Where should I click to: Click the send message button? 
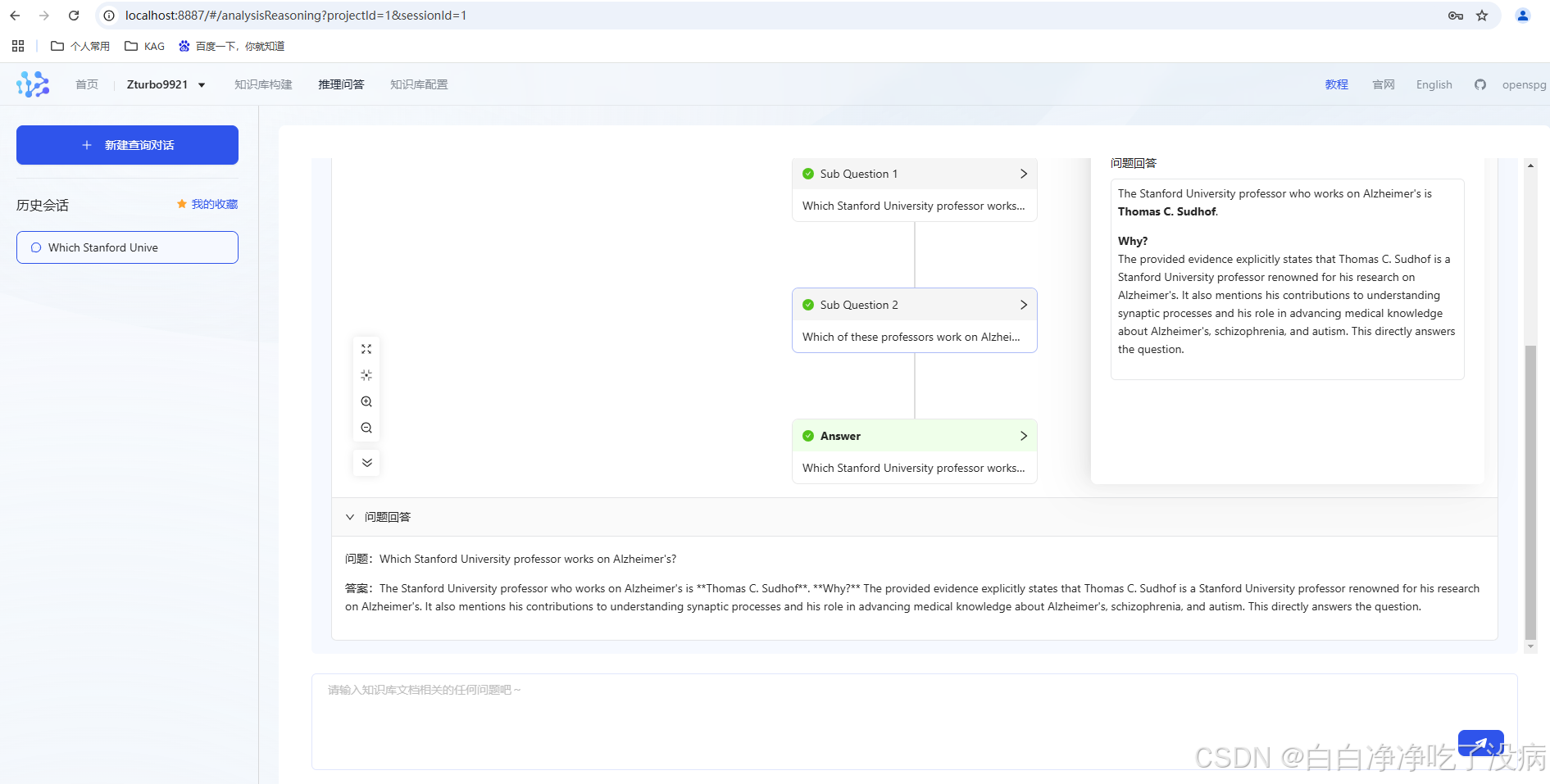1480,743
